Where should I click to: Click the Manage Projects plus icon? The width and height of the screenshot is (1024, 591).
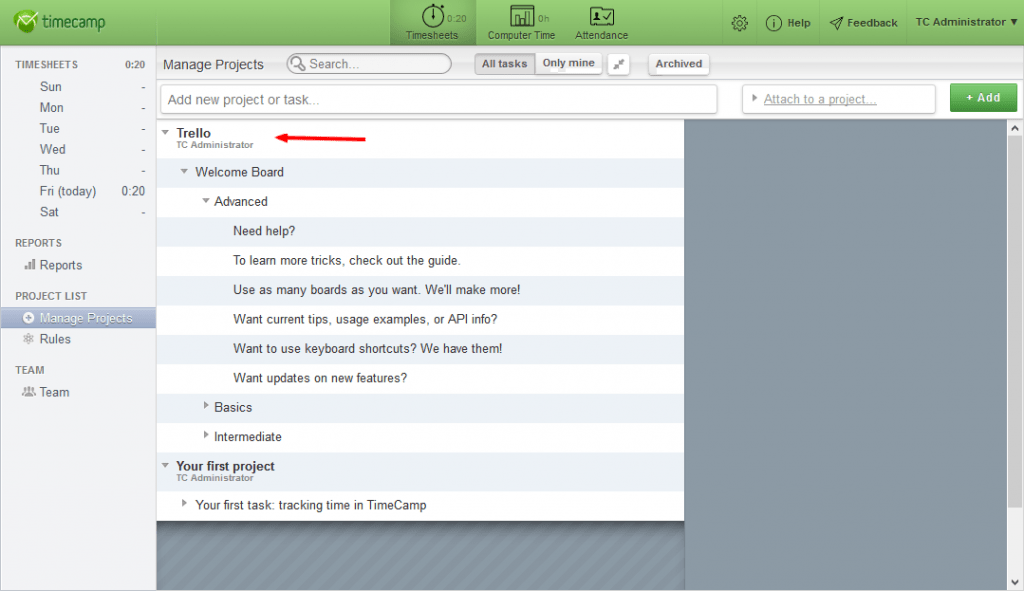click(28, 318)
